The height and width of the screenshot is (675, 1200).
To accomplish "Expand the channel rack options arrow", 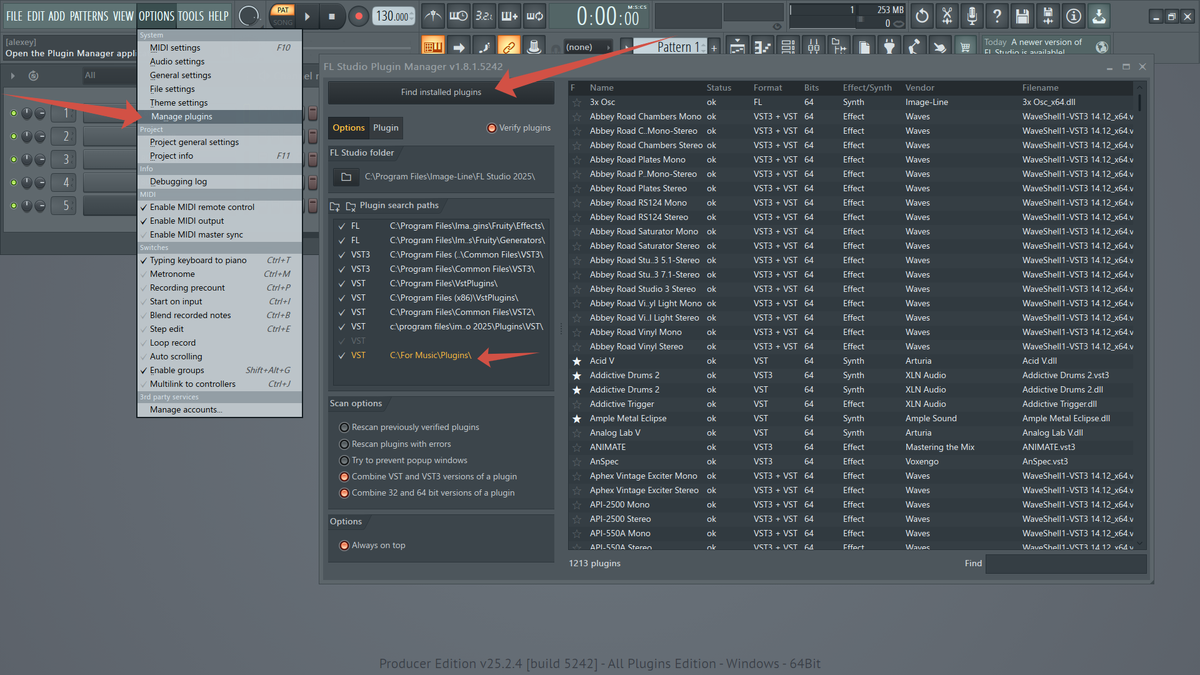I will [13, 76].
